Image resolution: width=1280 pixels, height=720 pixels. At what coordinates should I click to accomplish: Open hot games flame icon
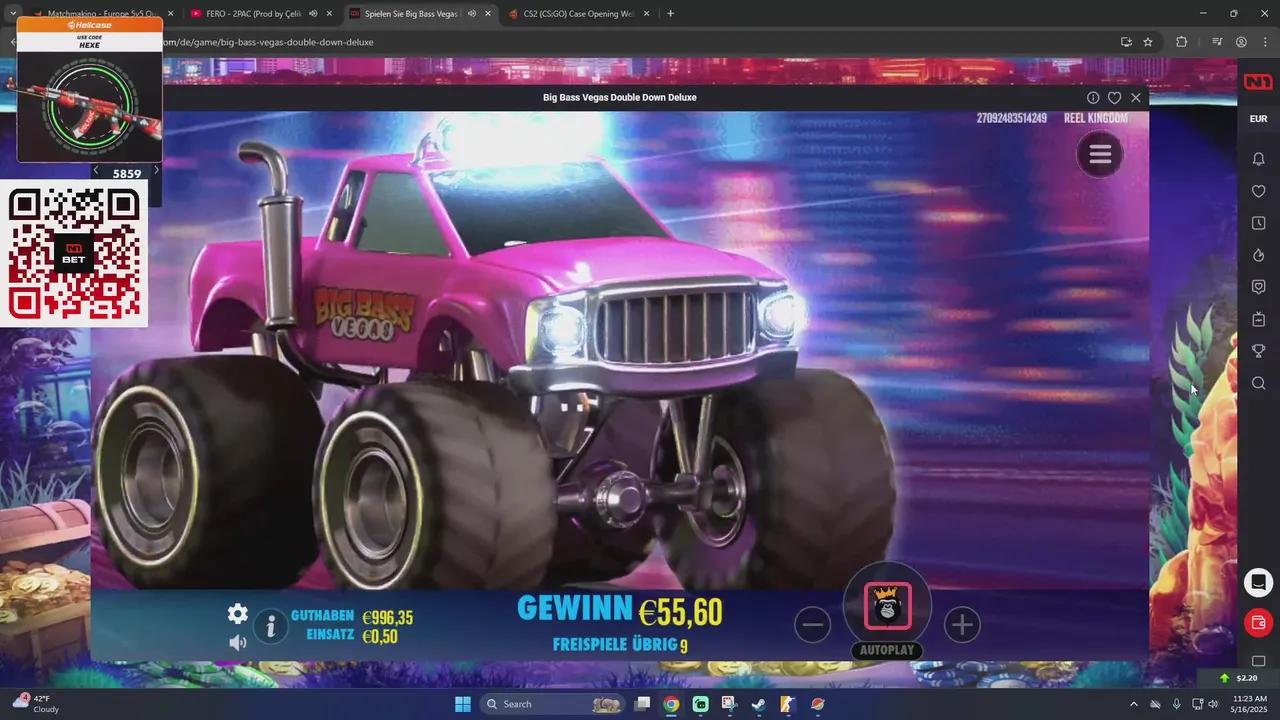click(x=1259, y=255)
